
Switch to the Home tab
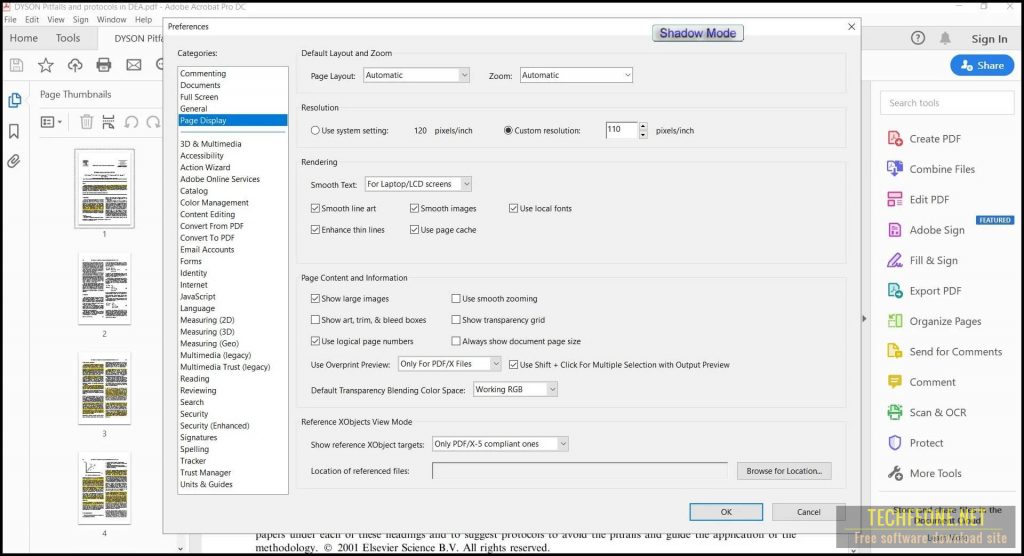(x=24, y=38)
